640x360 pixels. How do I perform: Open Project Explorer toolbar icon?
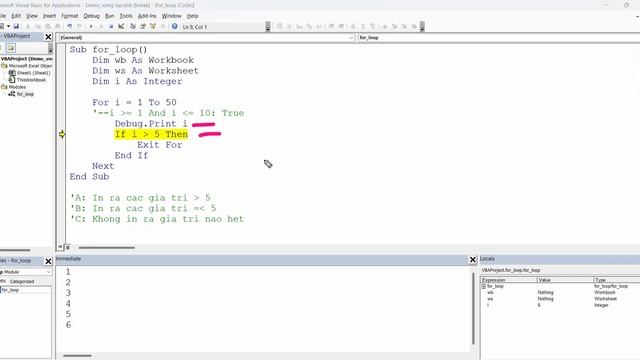point(133,27)
